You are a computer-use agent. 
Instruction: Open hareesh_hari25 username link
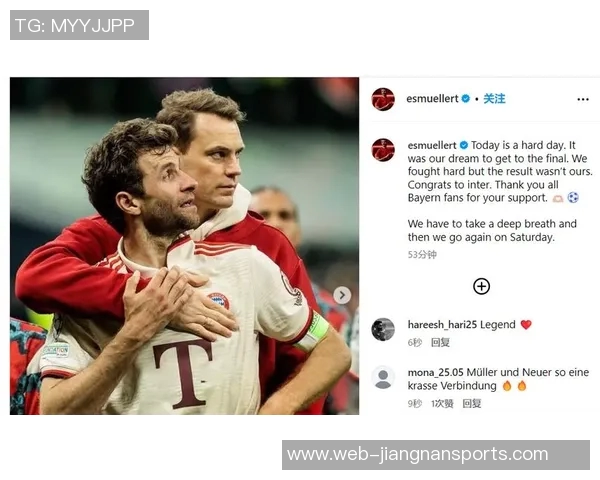click(x=442, y=325)
